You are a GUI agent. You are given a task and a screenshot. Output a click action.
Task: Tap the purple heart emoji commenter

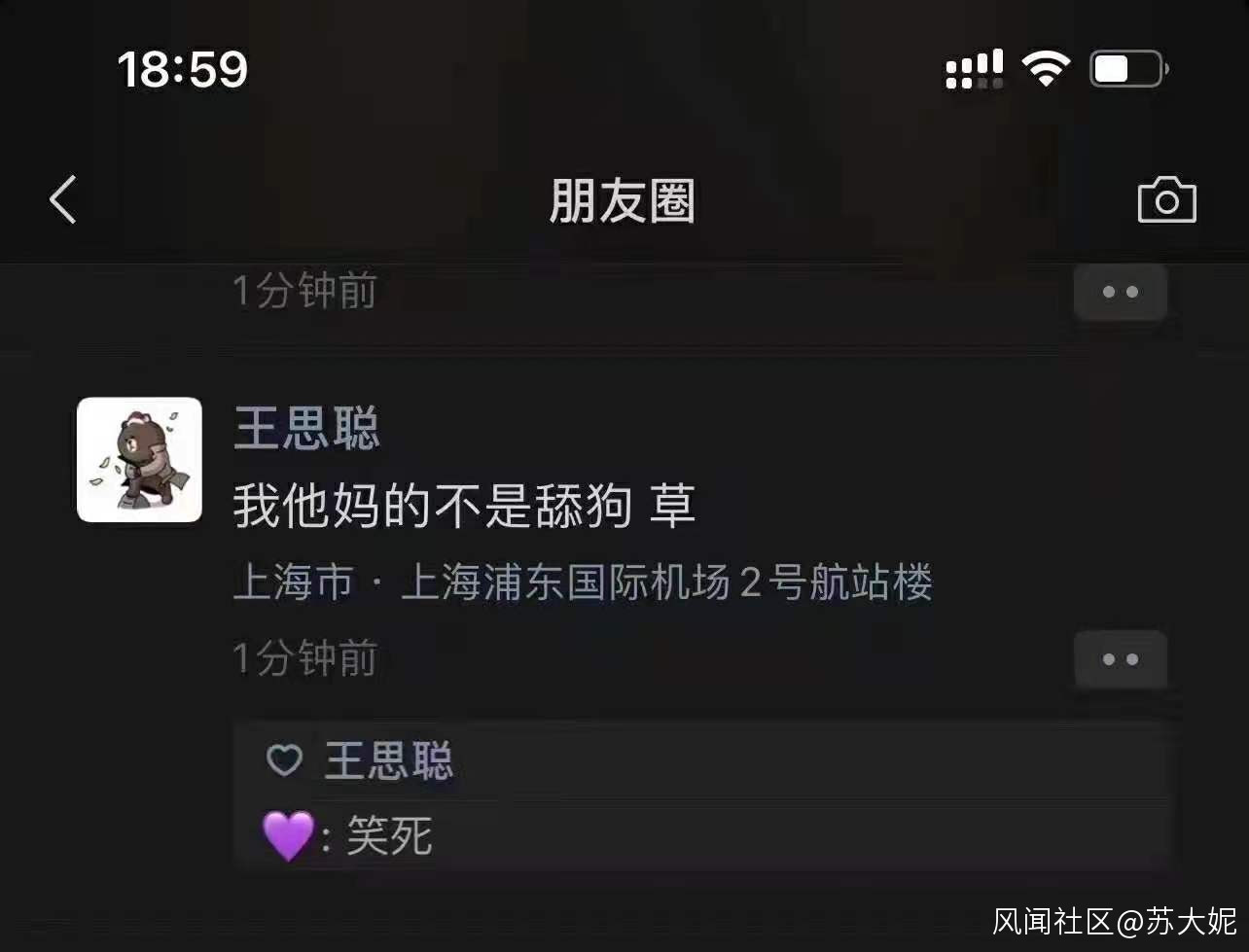(288, 835)
